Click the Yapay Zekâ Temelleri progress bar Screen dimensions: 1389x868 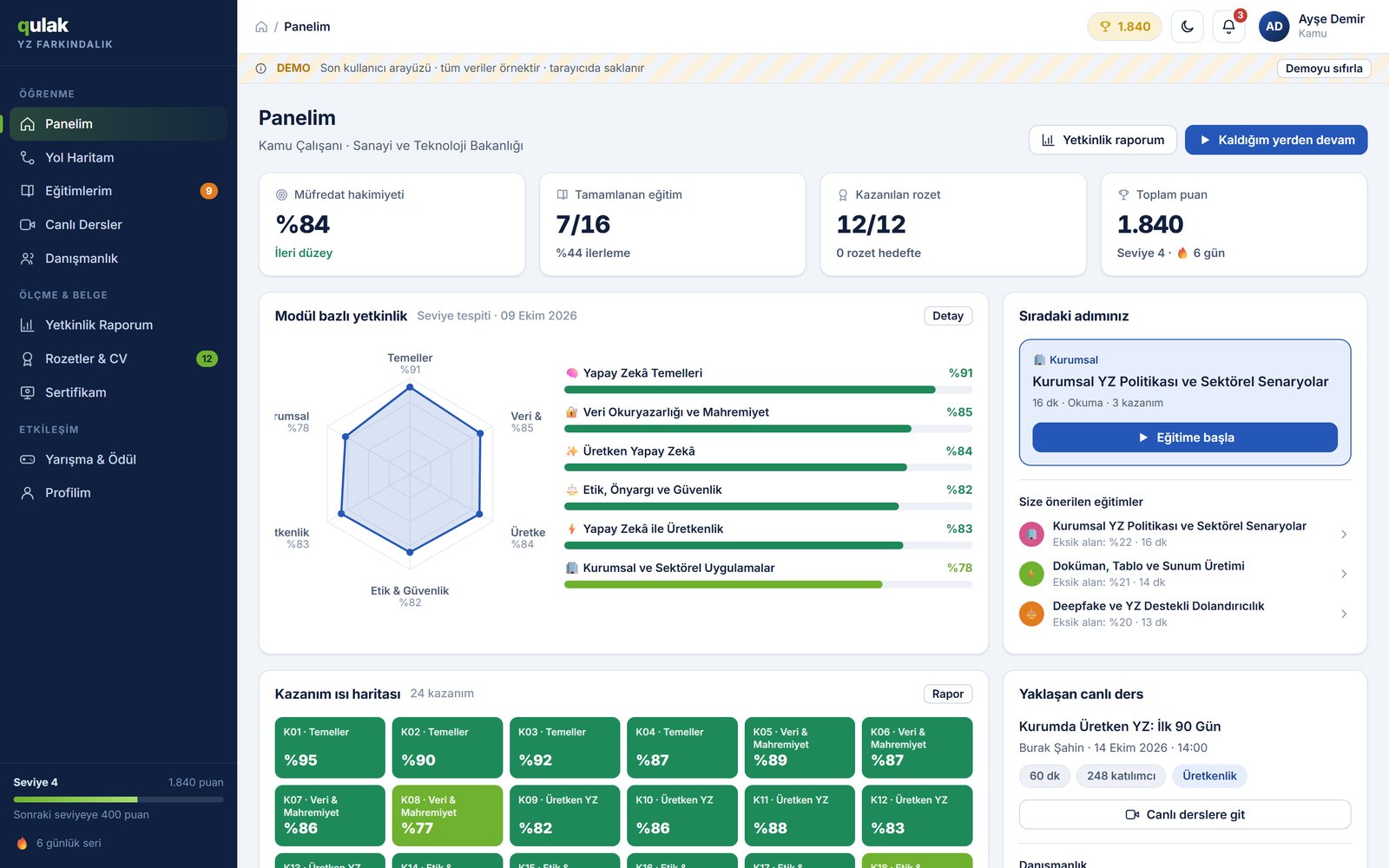coord(768,390)
